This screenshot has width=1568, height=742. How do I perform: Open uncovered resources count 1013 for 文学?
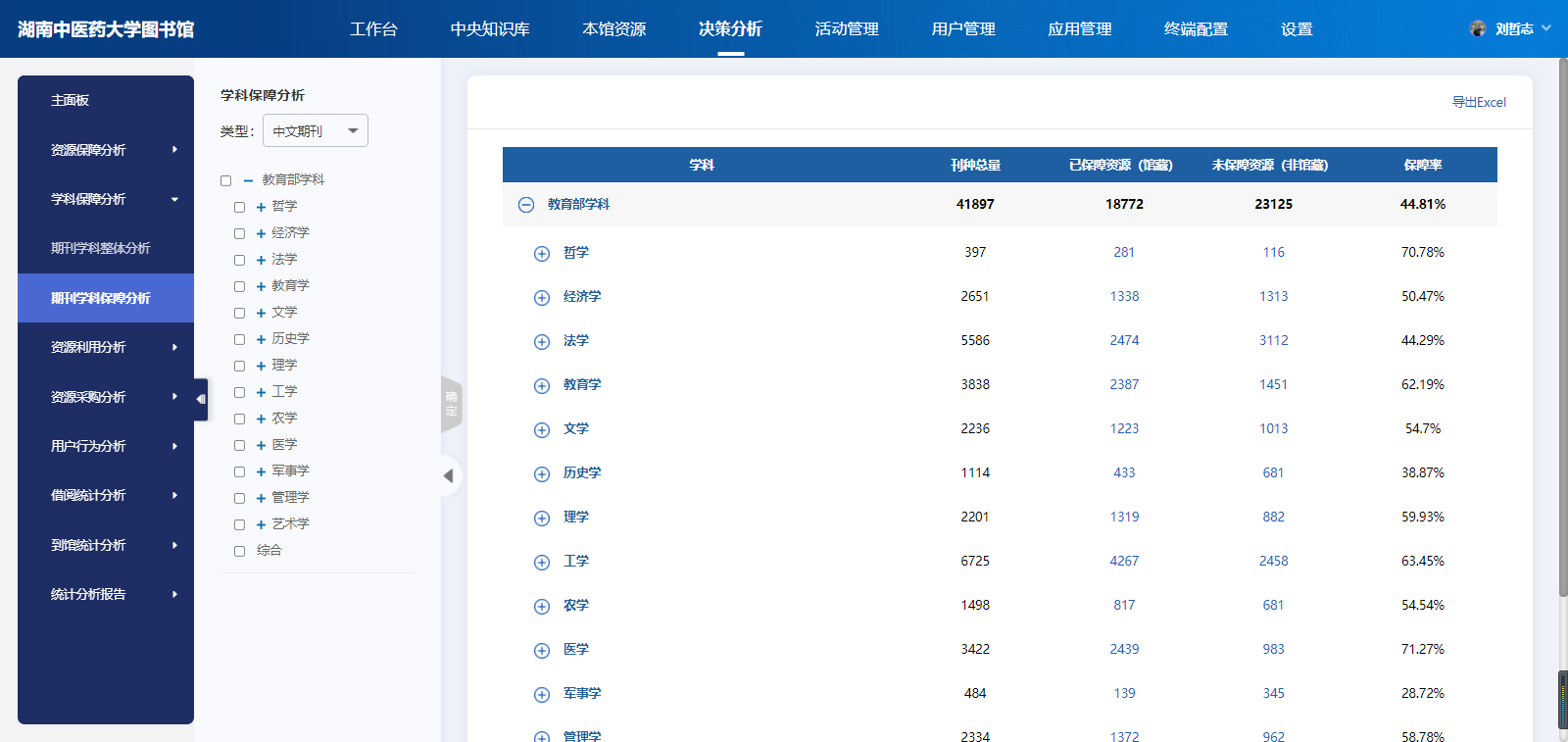pos(1274,428)
